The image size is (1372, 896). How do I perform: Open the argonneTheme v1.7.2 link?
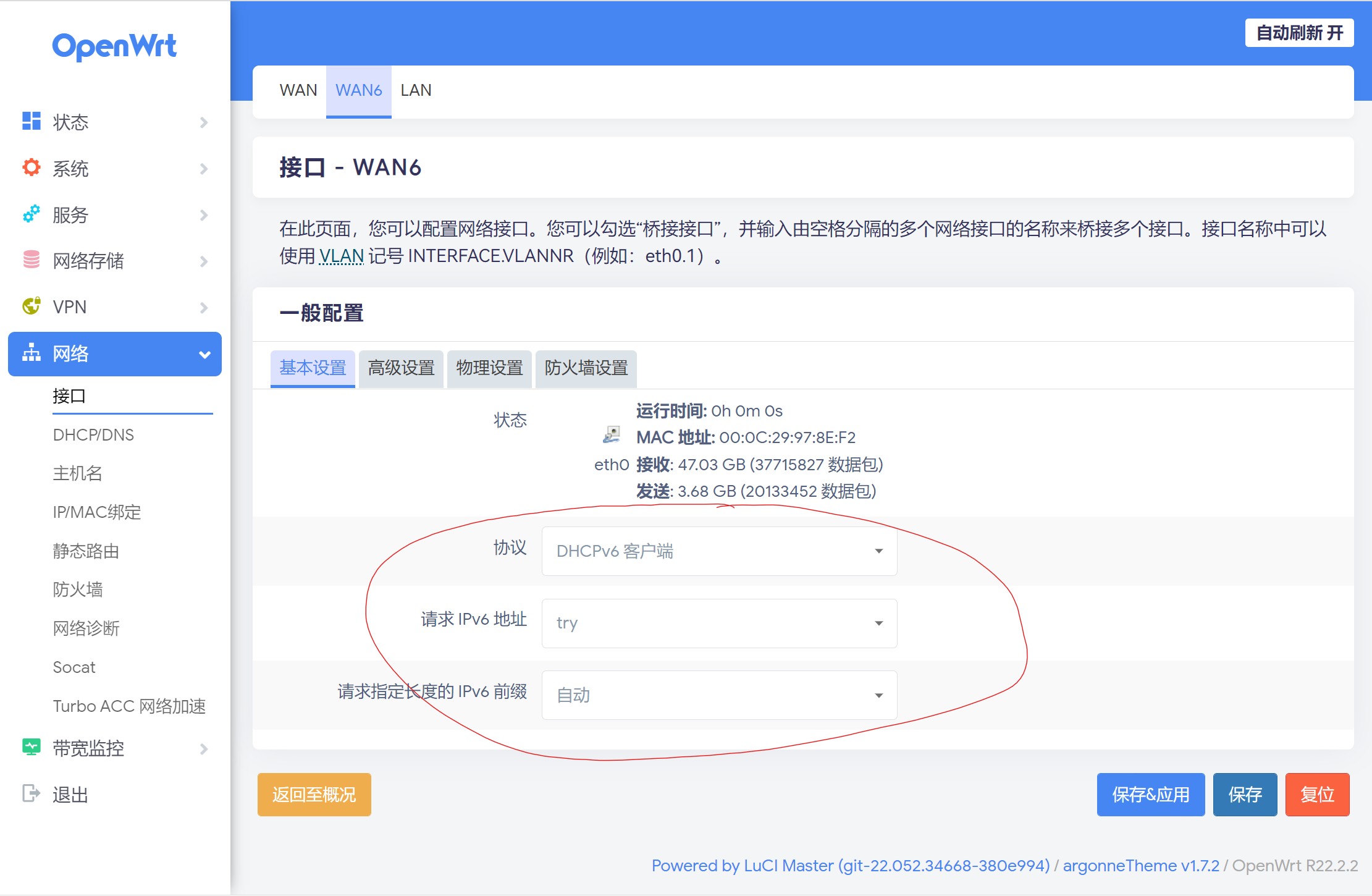1141,866
